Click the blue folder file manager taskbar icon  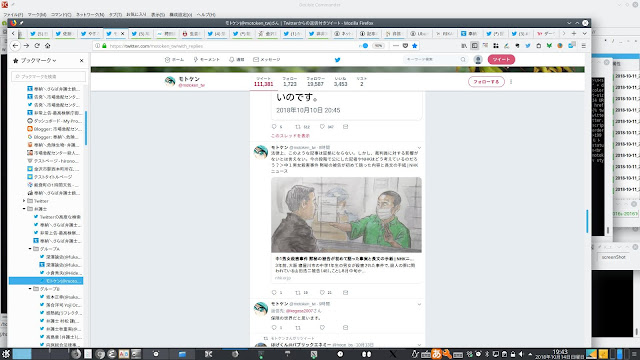(182, 354)
